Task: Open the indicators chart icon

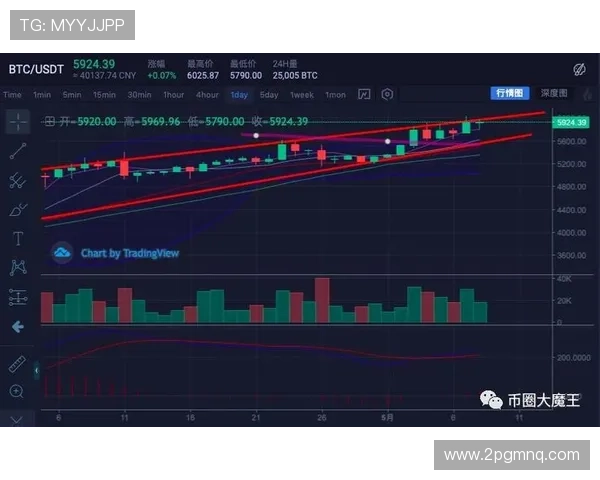Action: tap(364, 94)
